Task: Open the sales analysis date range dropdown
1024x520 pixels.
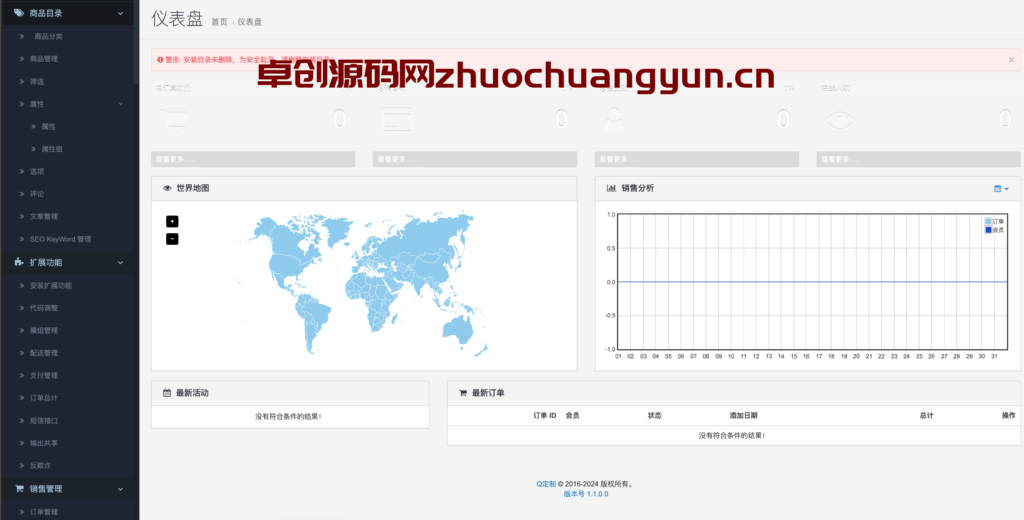Action: (x=1000, y=188)
